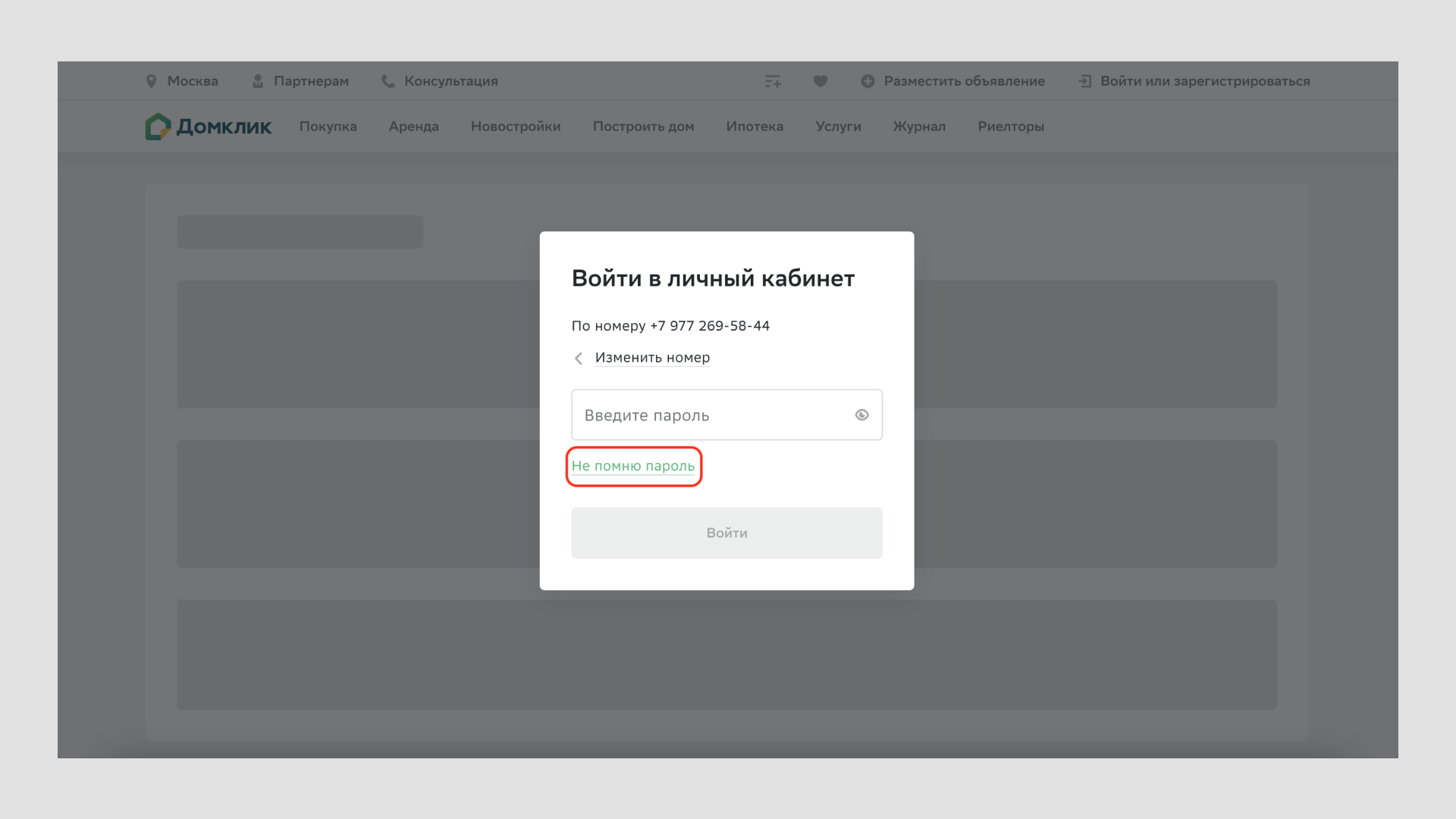This screenshot has width=1456, height=819.
Task: Open the comparison list icon in header
Action: (773, 81)
